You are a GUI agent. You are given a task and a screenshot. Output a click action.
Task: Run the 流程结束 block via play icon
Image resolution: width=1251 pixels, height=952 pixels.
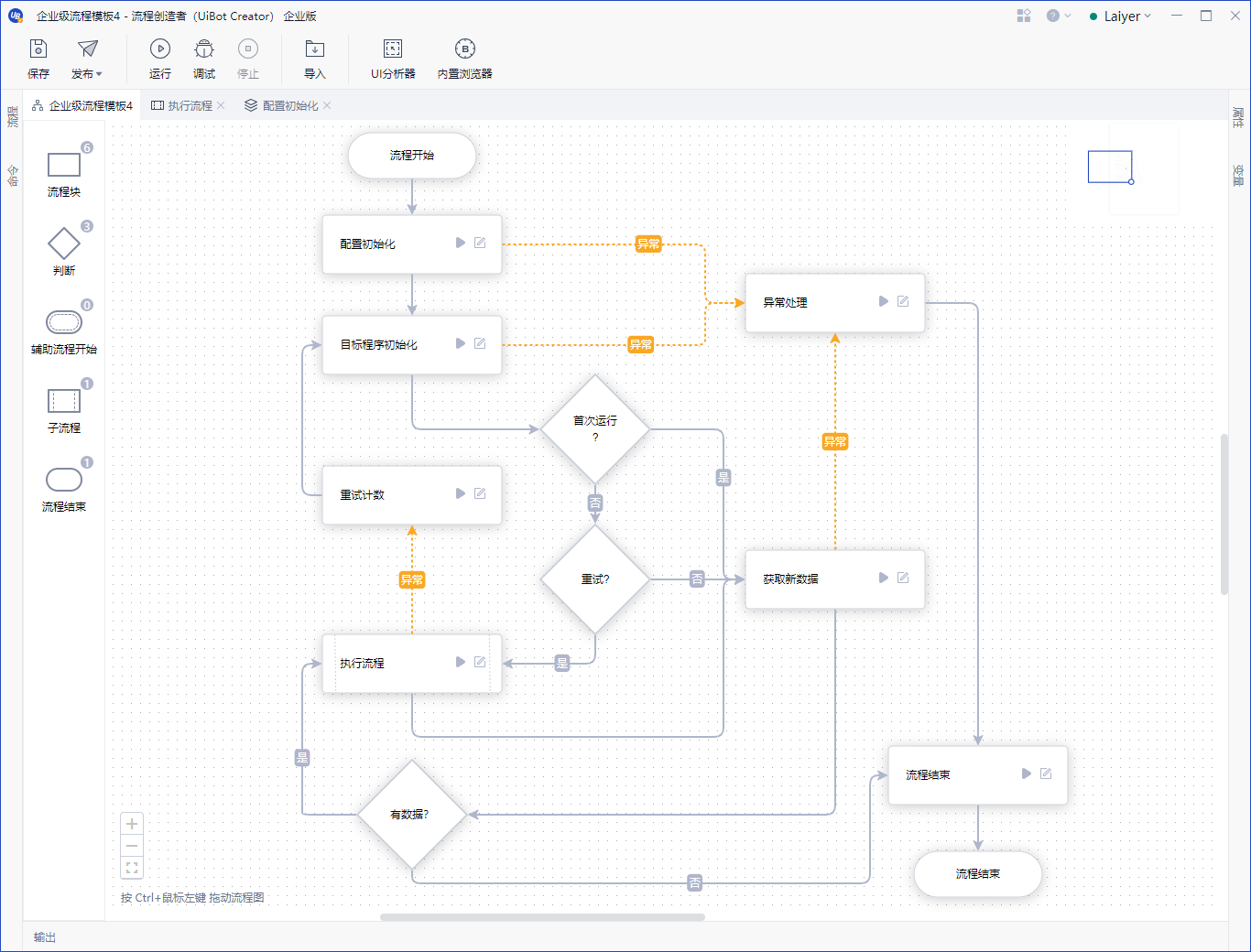tap(1027, 773)
